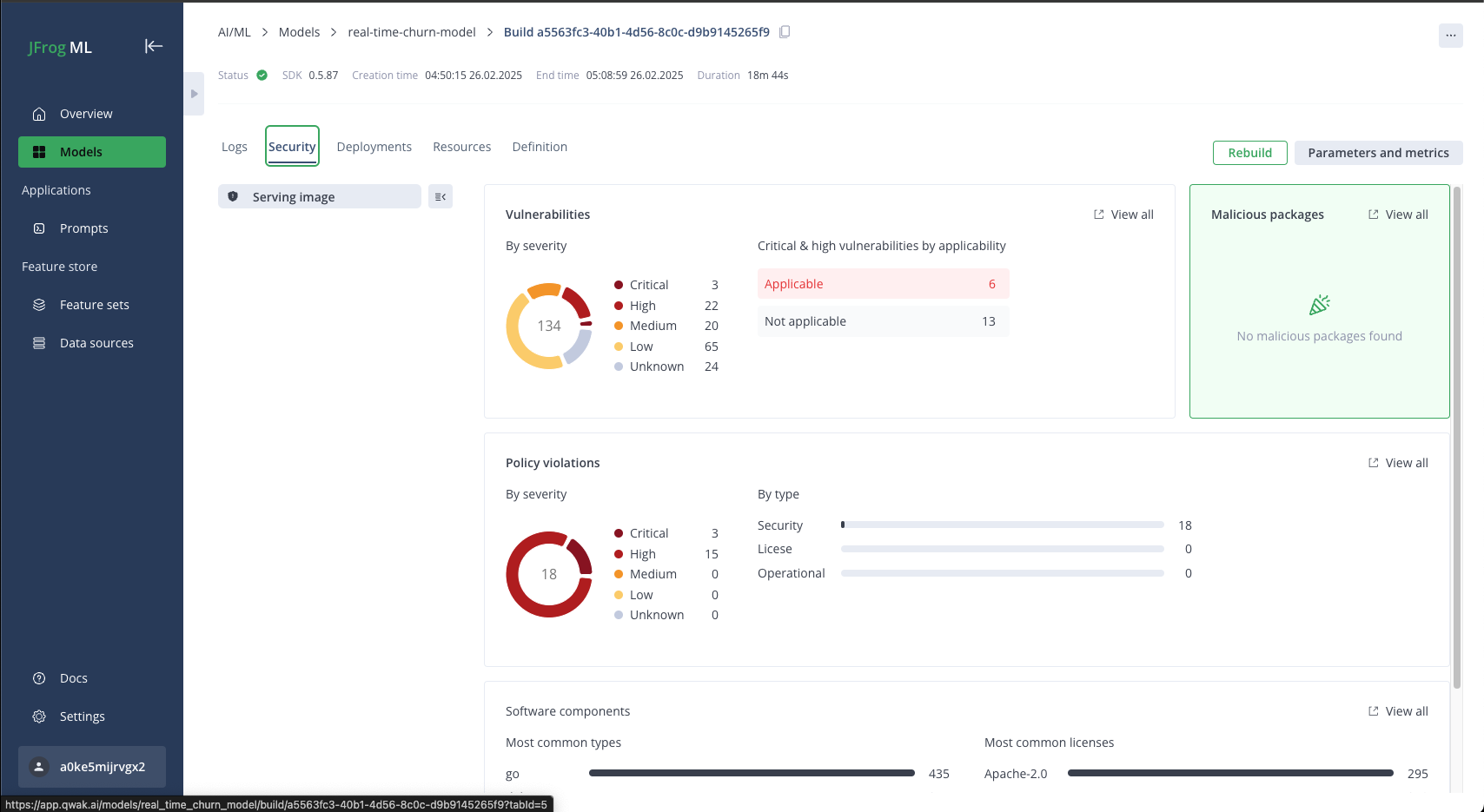Open the three-dot more options menu
This screenshot has width=1484, height=812.
pyautogui.click(x=1450, y=36)
